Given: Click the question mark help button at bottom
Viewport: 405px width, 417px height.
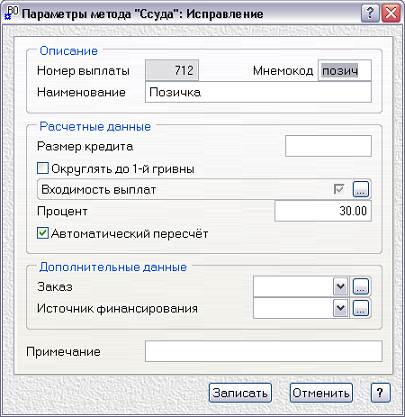Looking at the screenshot, I should tap(380, 393).
